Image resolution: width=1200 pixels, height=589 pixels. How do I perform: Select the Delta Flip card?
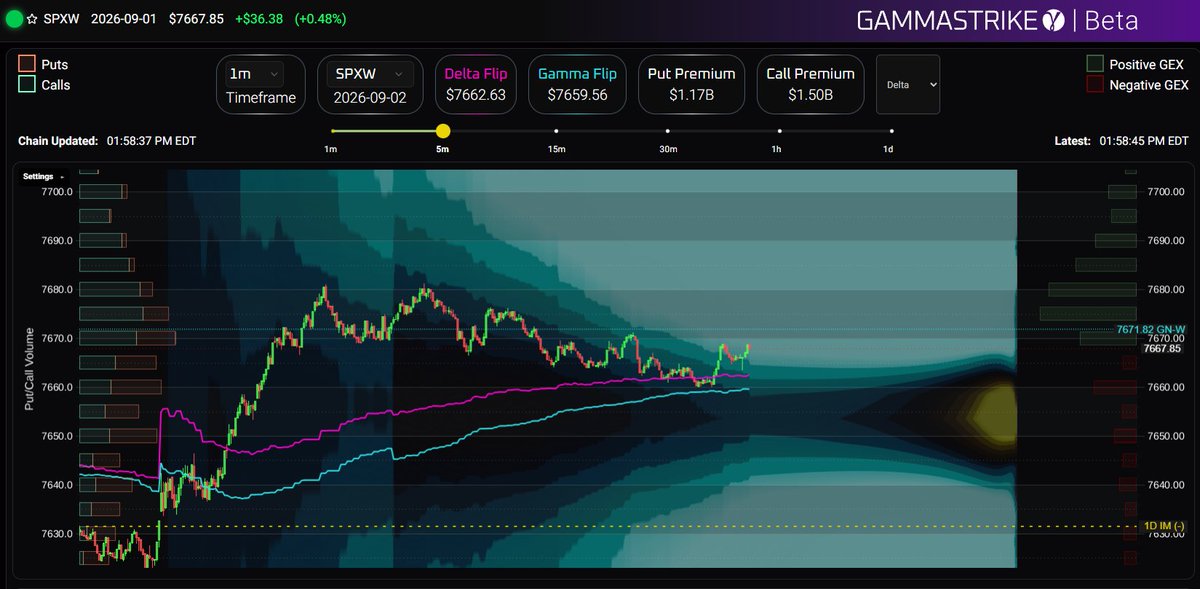477,84
